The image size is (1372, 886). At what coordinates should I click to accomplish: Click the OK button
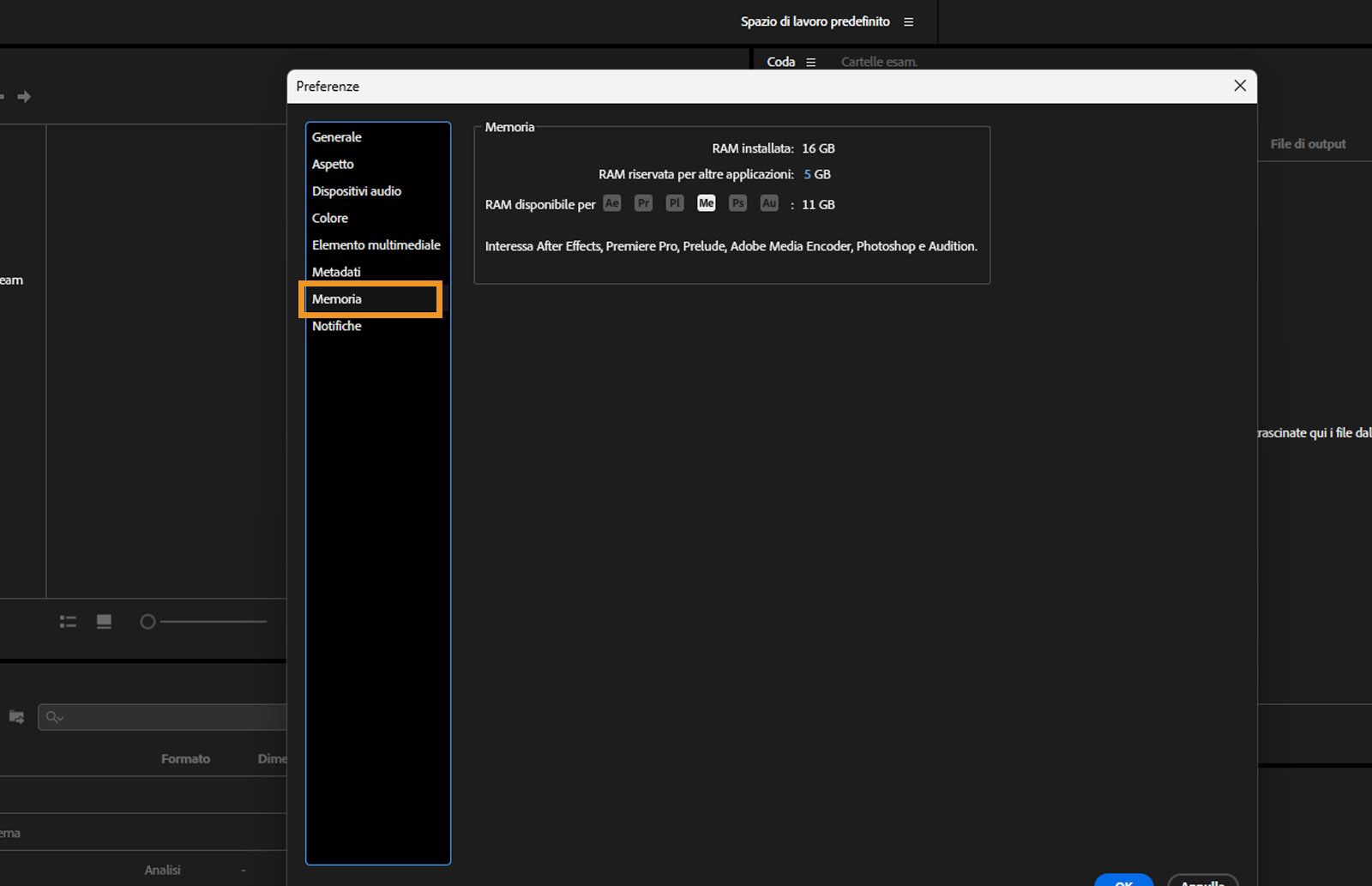pyautogui.click(x=1123, y=882)
